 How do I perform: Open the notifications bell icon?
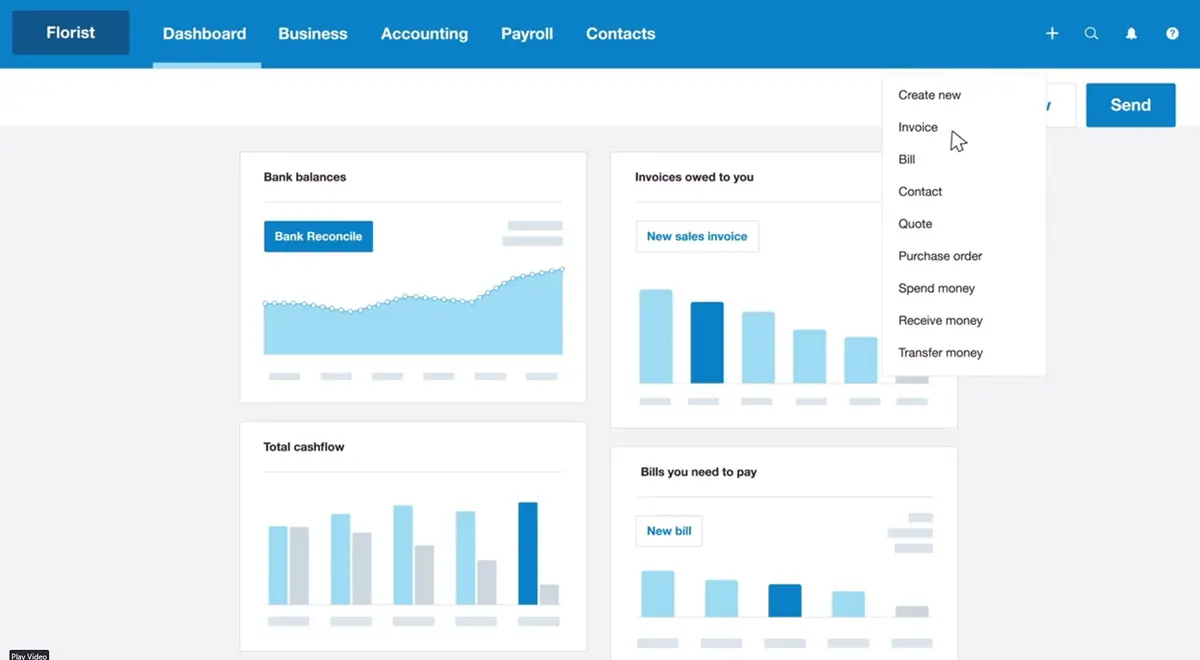(x=1131, y=33)
